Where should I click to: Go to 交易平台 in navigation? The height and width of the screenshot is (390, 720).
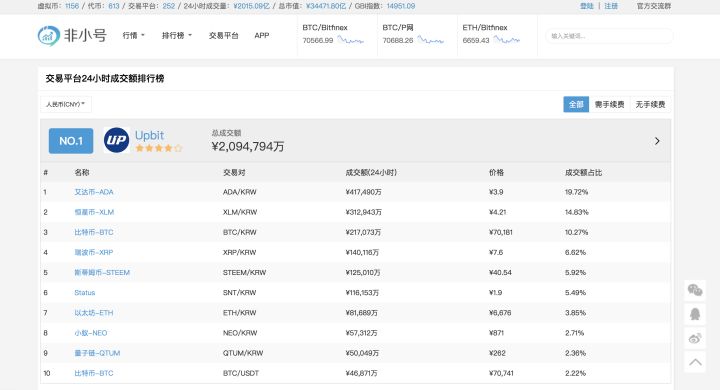tap(224, 35)
